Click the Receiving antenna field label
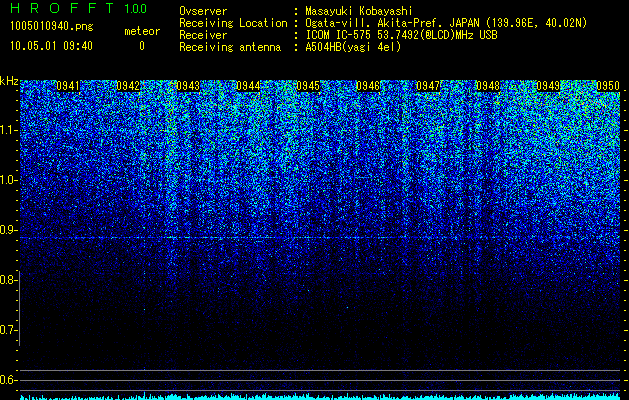This screenshot has width=629, height=400. 230,47
